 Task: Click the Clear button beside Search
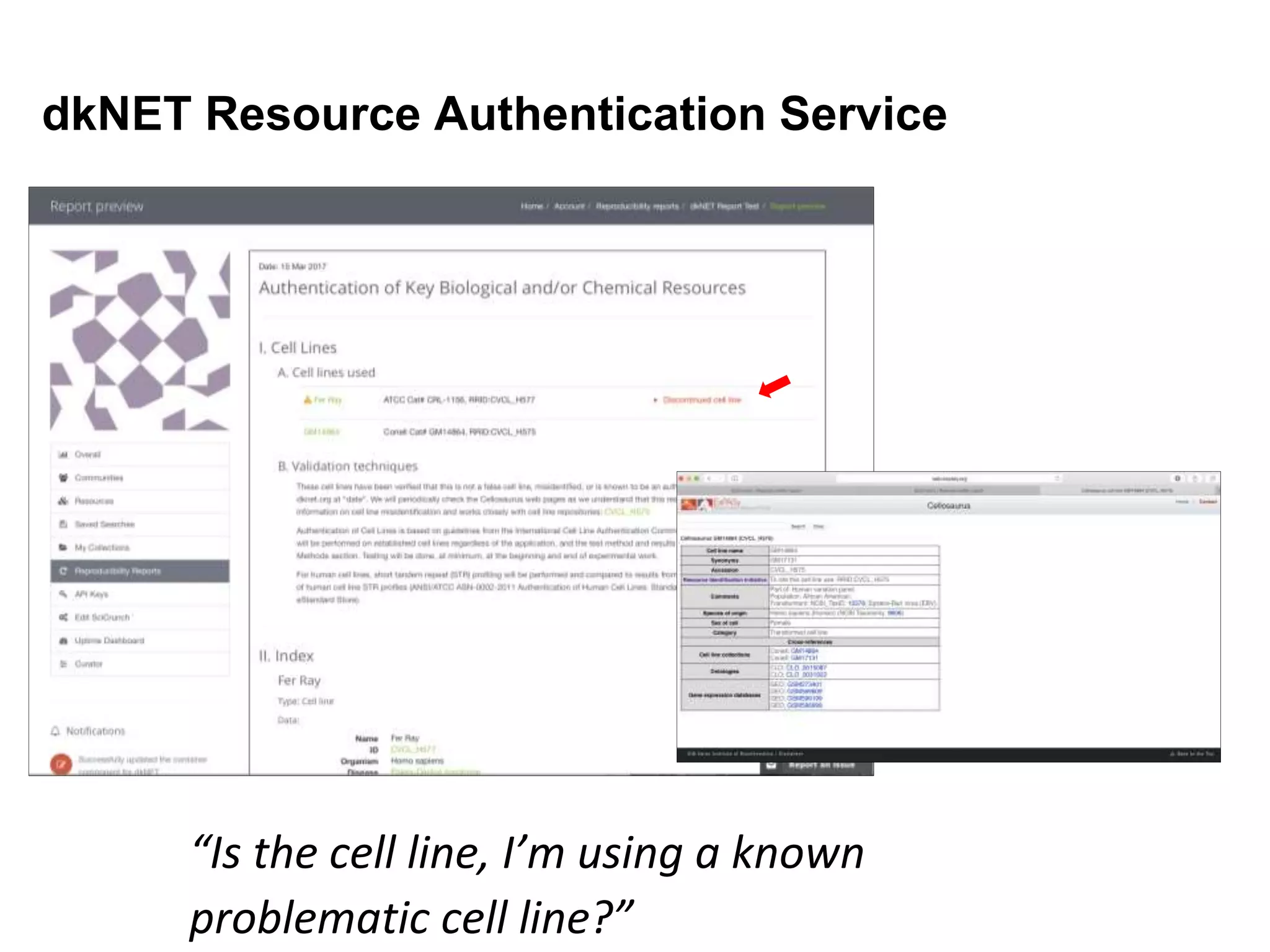click(819, 526)
